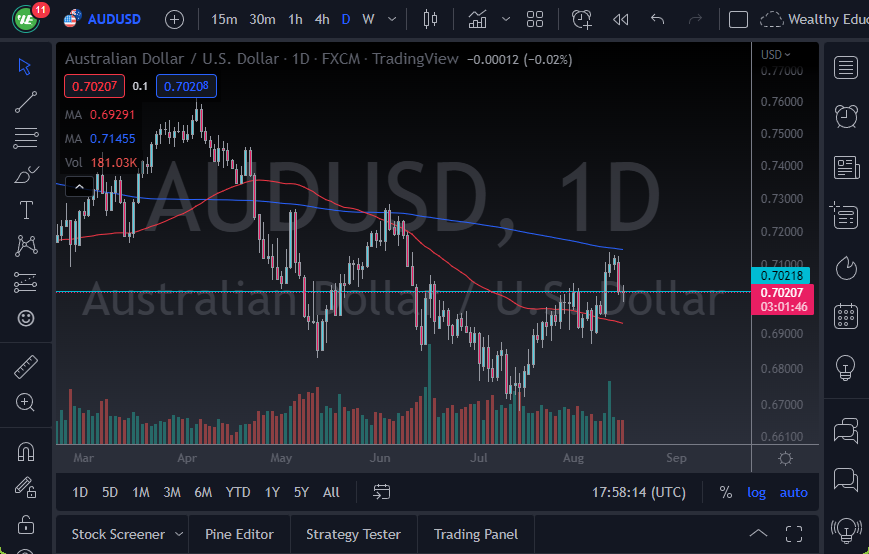The image size is (869, 554).
Task: Open the USD currency dropdown
Action: pos(775,55)
